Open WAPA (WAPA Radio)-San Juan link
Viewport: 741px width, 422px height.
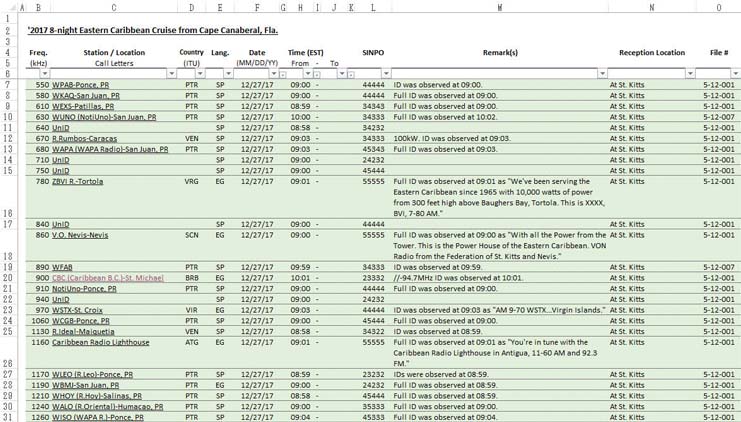point(110,149)
